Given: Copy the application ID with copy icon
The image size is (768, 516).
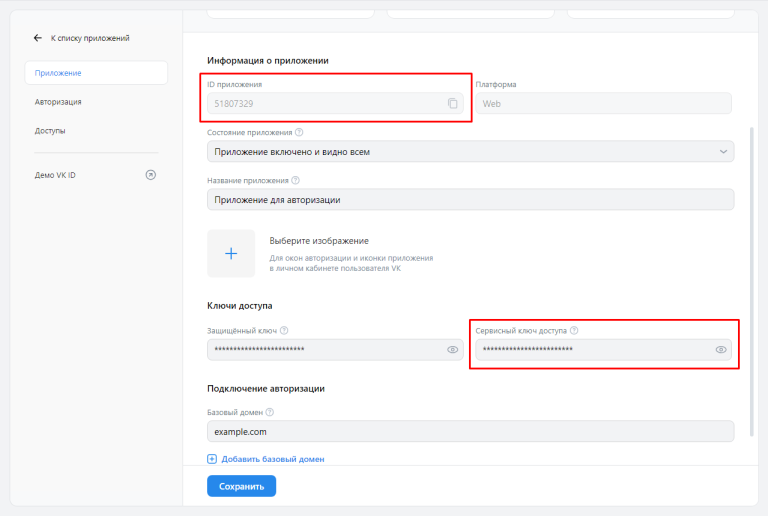Looking at the screenshot, I should [453, 103].
